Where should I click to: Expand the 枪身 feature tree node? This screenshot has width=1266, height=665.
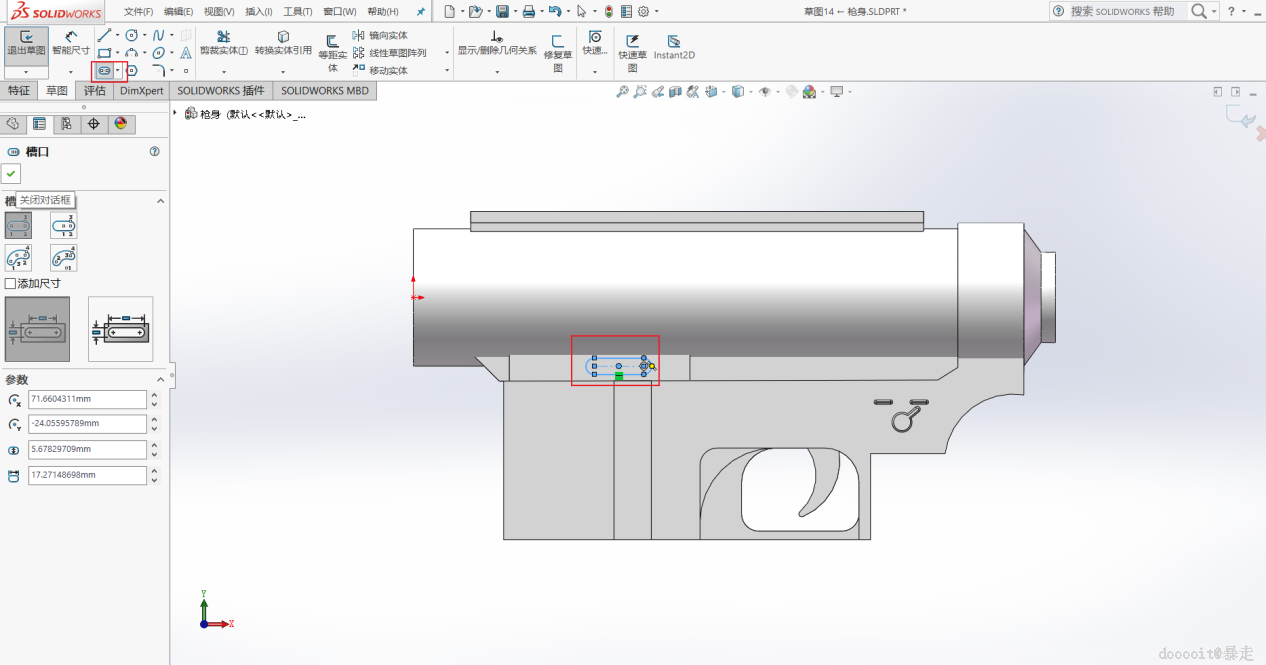point(176,114)
